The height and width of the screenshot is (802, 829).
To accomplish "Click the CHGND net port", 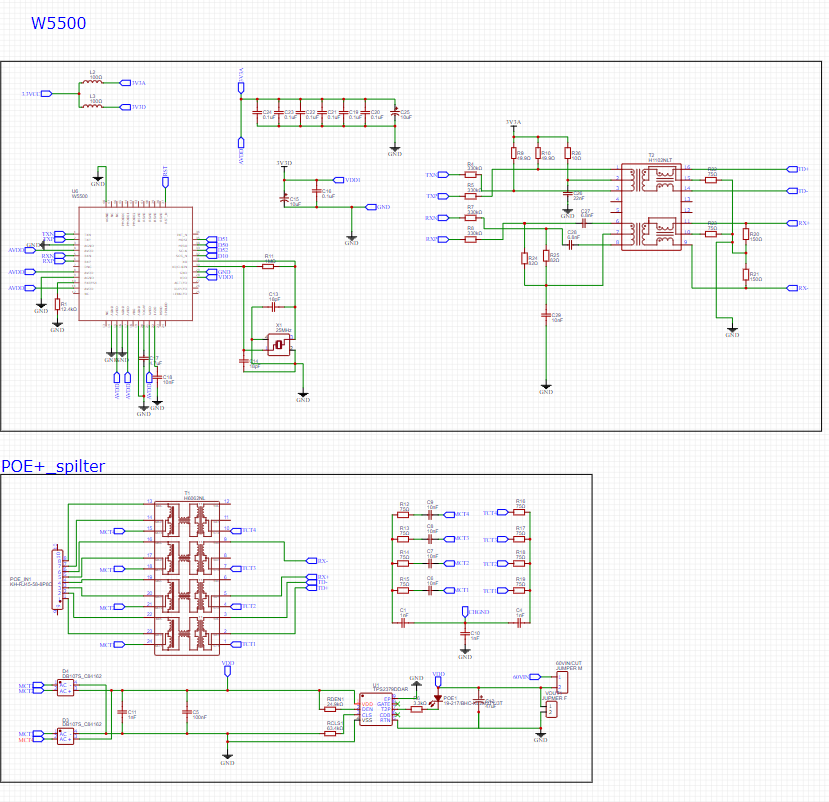I will [x=465, y=612].
